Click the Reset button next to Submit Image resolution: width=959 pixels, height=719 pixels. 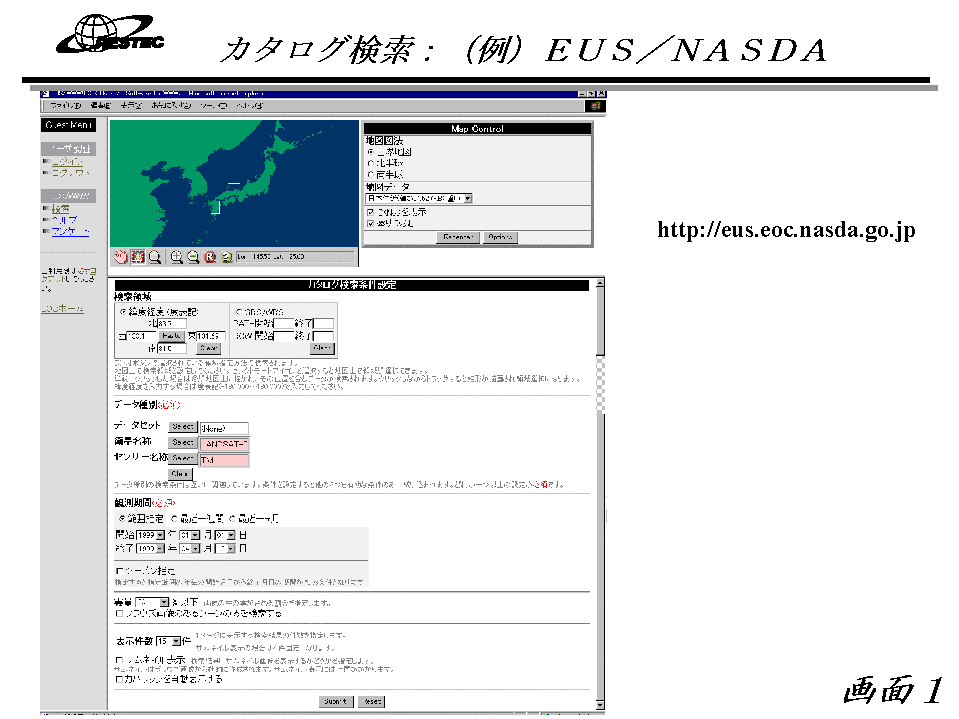point(372,702)
